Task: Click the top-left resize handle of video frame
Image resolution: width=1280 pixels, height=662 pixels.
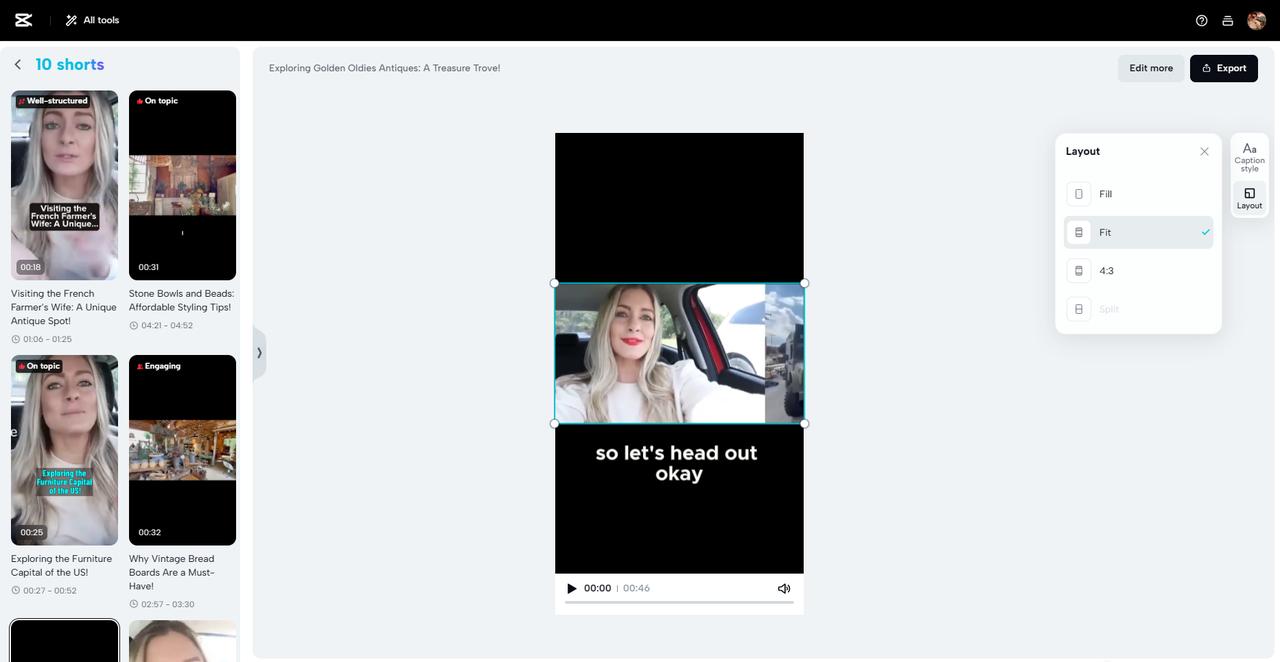Action: pos(555,283)
